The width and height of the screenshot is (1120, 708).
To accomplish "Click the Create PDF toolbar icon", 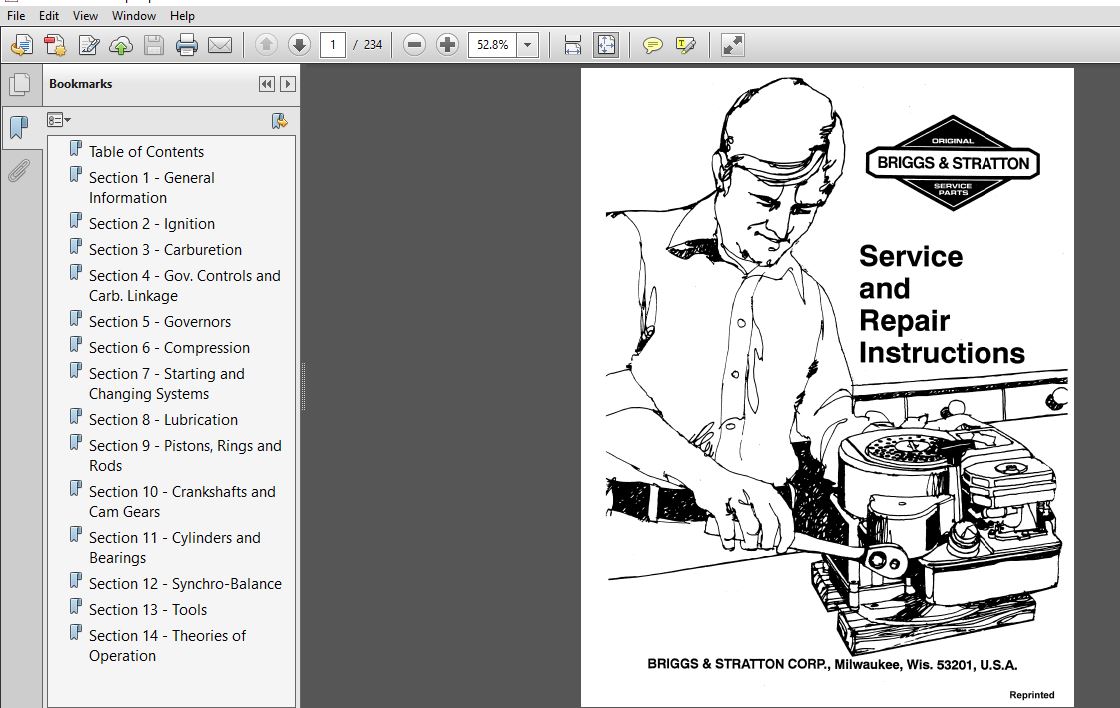I will tap(21, 45).
